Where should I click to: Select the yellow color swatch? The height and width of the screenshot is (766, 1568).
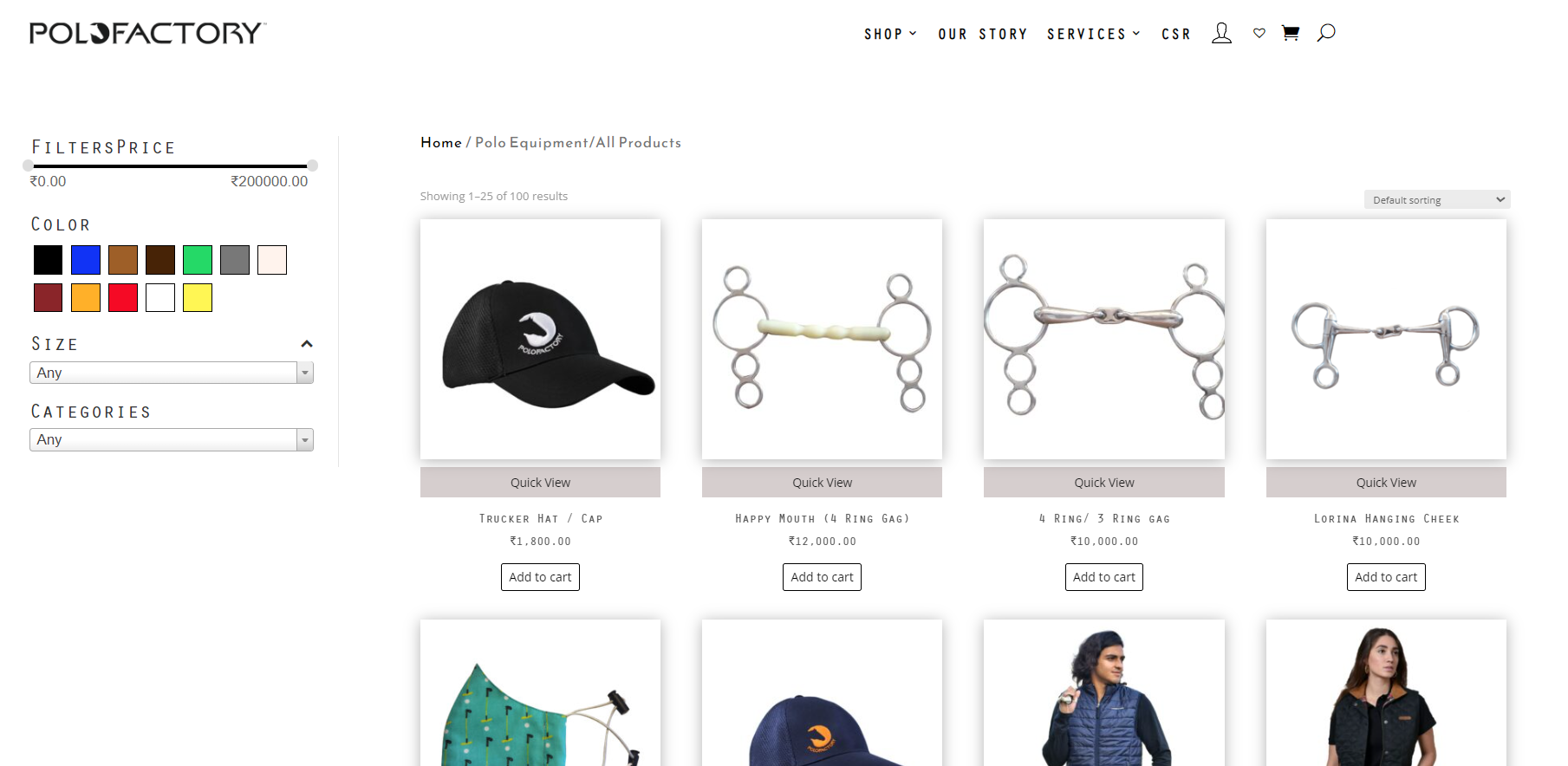pyautogui.click(x=198, y=298)
